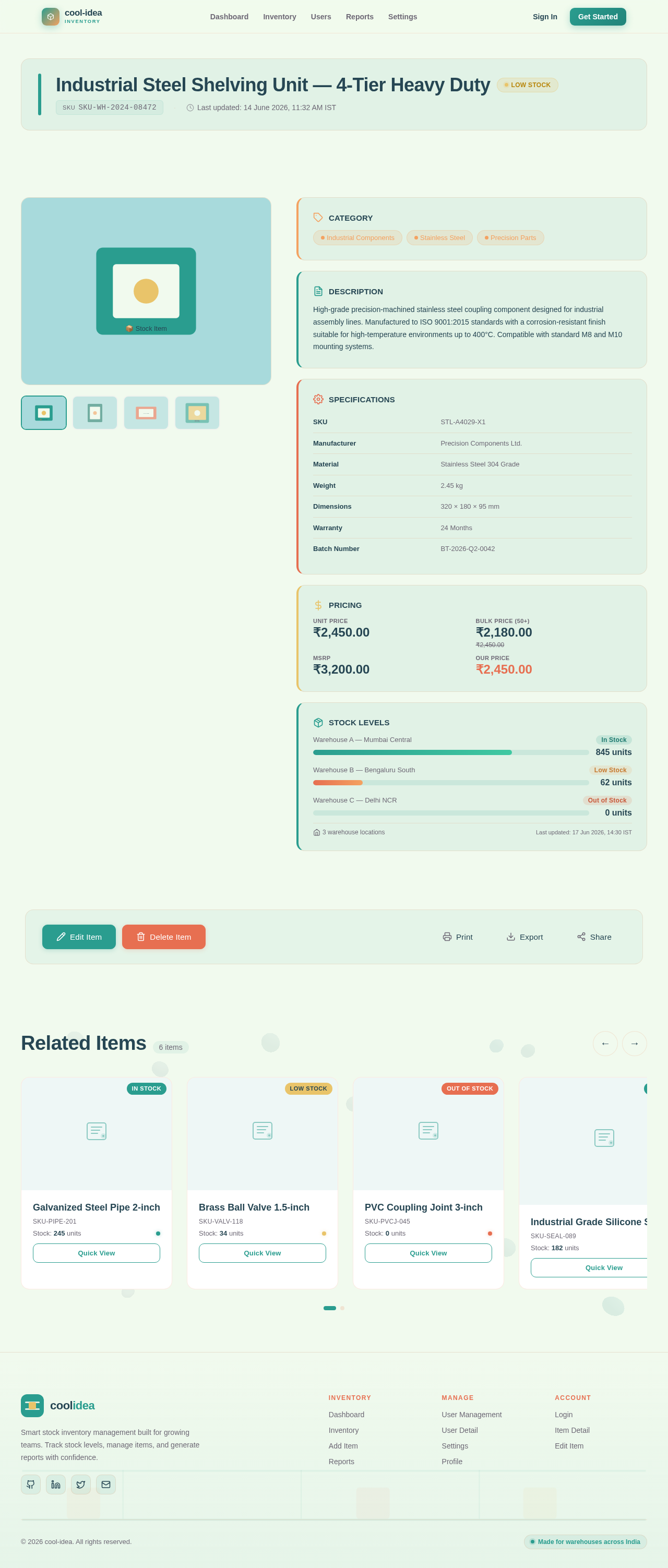Open Settings in top navigation
Screen dimensions: 668x1568
point(402,16)
